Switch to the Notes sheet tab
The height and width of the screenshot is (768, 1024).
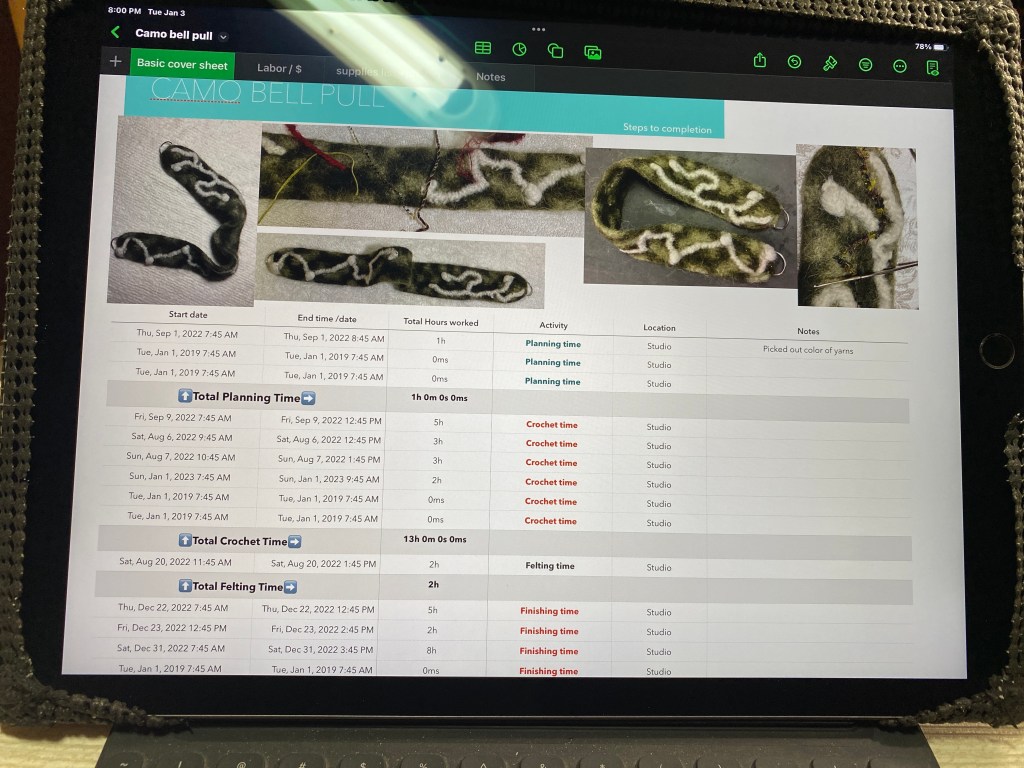coord(490,77)
